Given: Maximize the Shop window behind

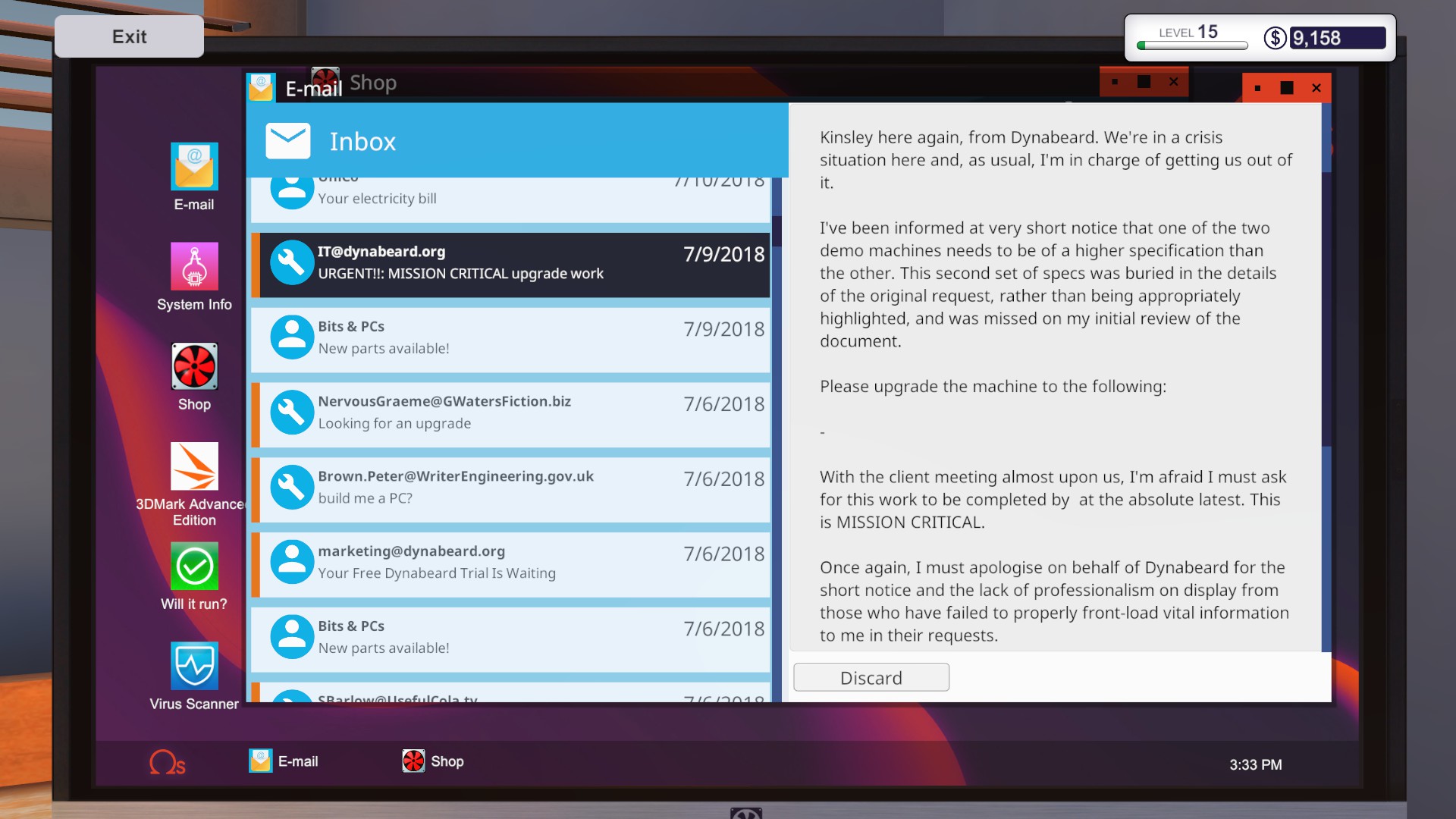Looking at the screenshot, I should click(1144, 82).
